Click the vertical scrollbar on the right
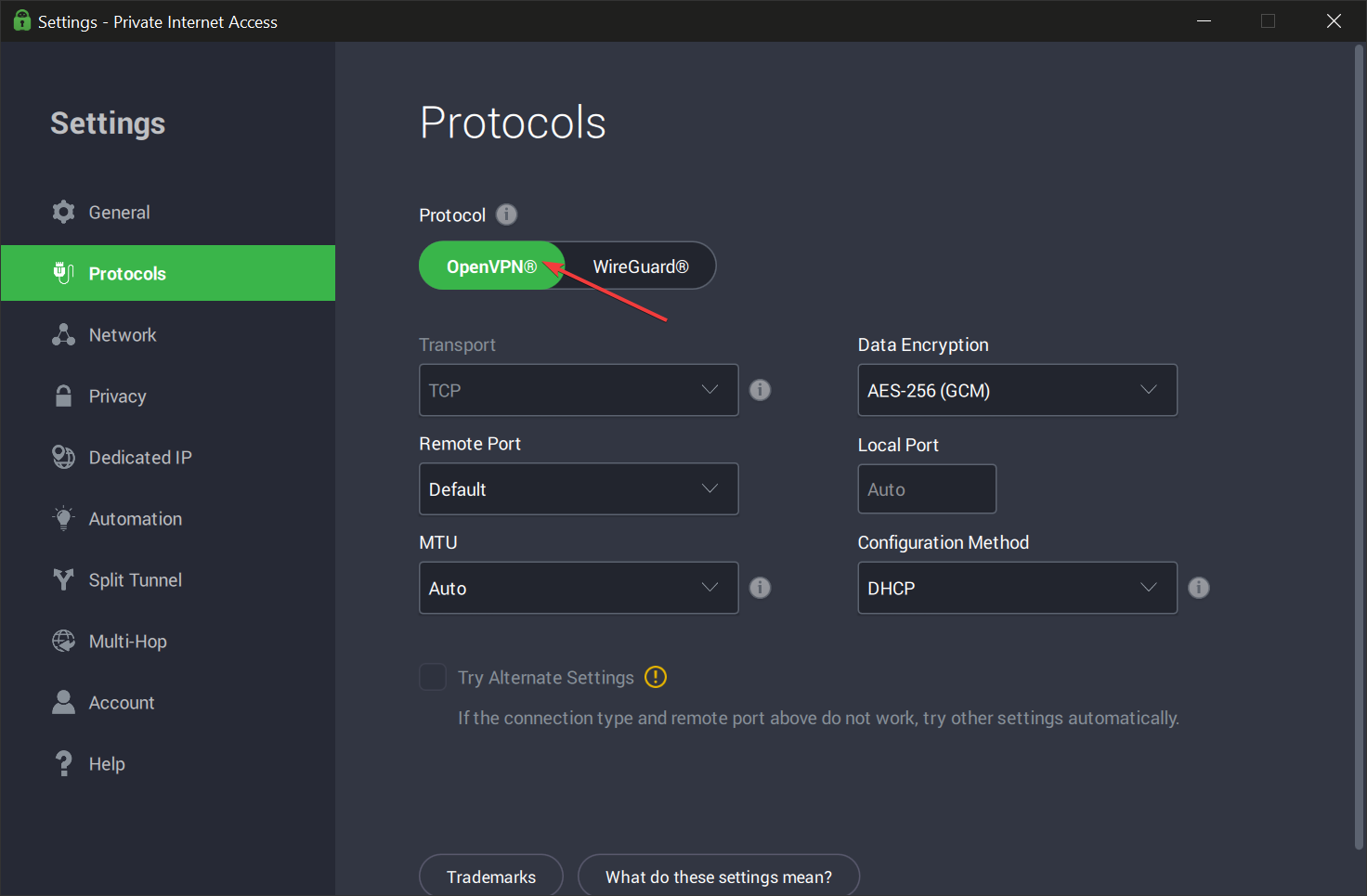Viewport: 1367px width, 896px height. pos(1359,448)
